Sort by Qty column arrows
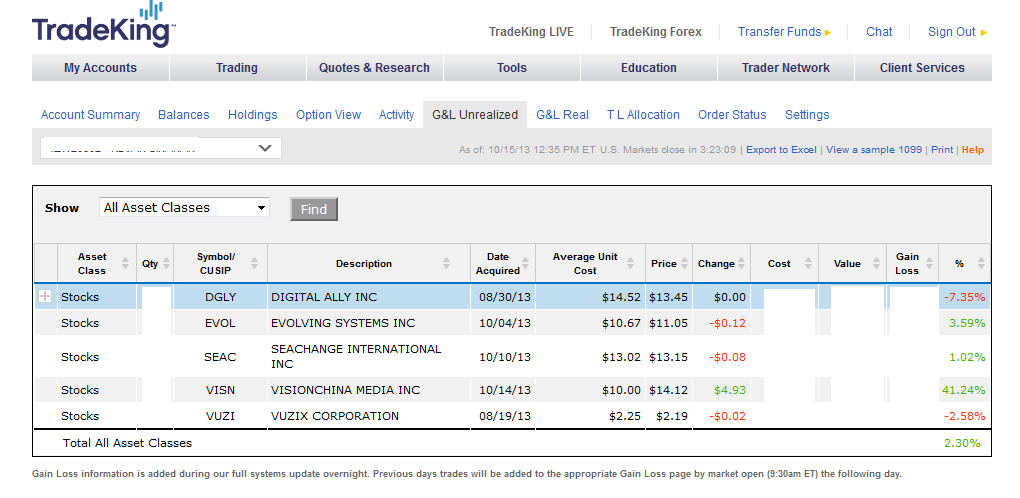 coord(167,263)
